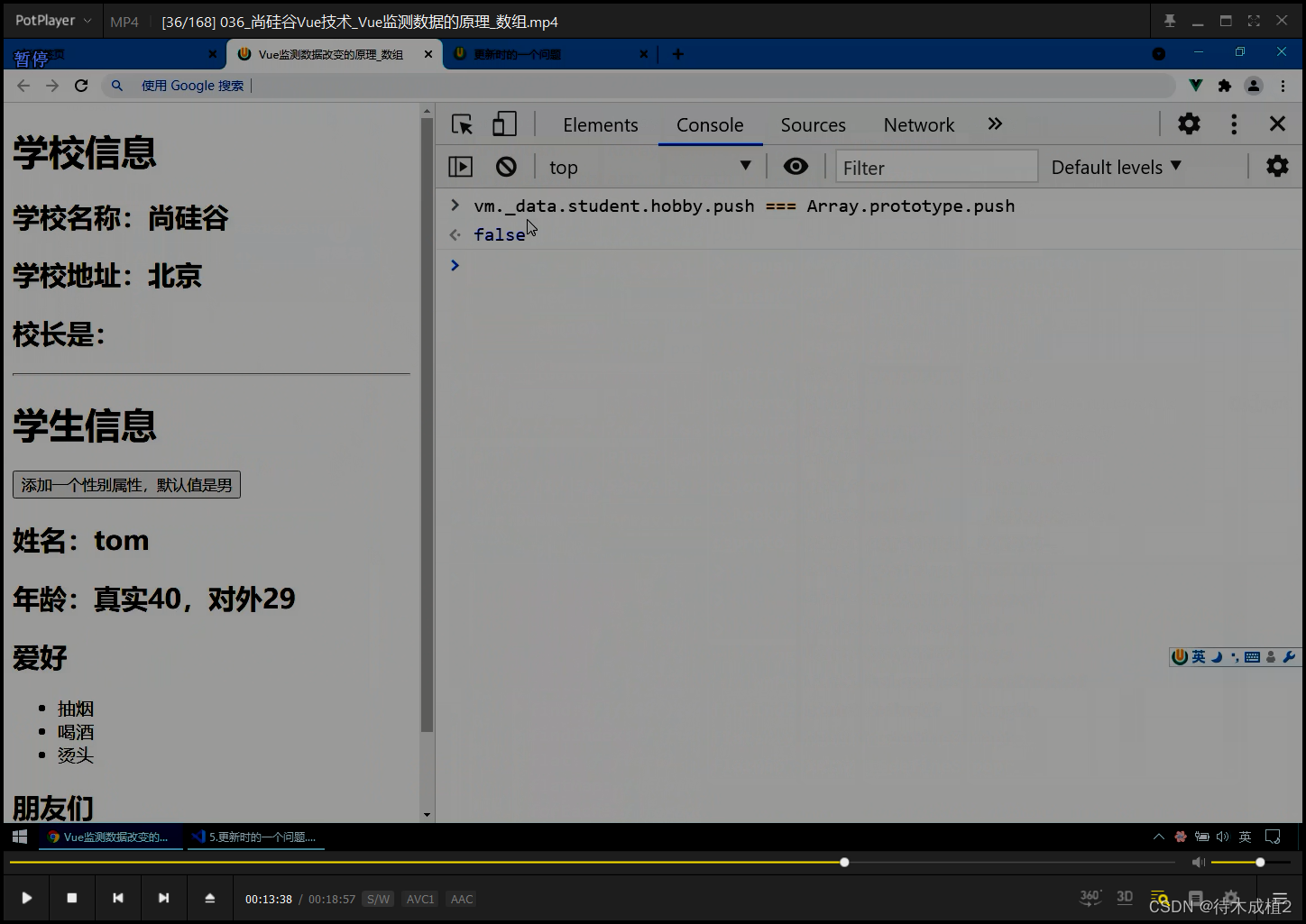Click the eject open-file button

coord(209,898)
